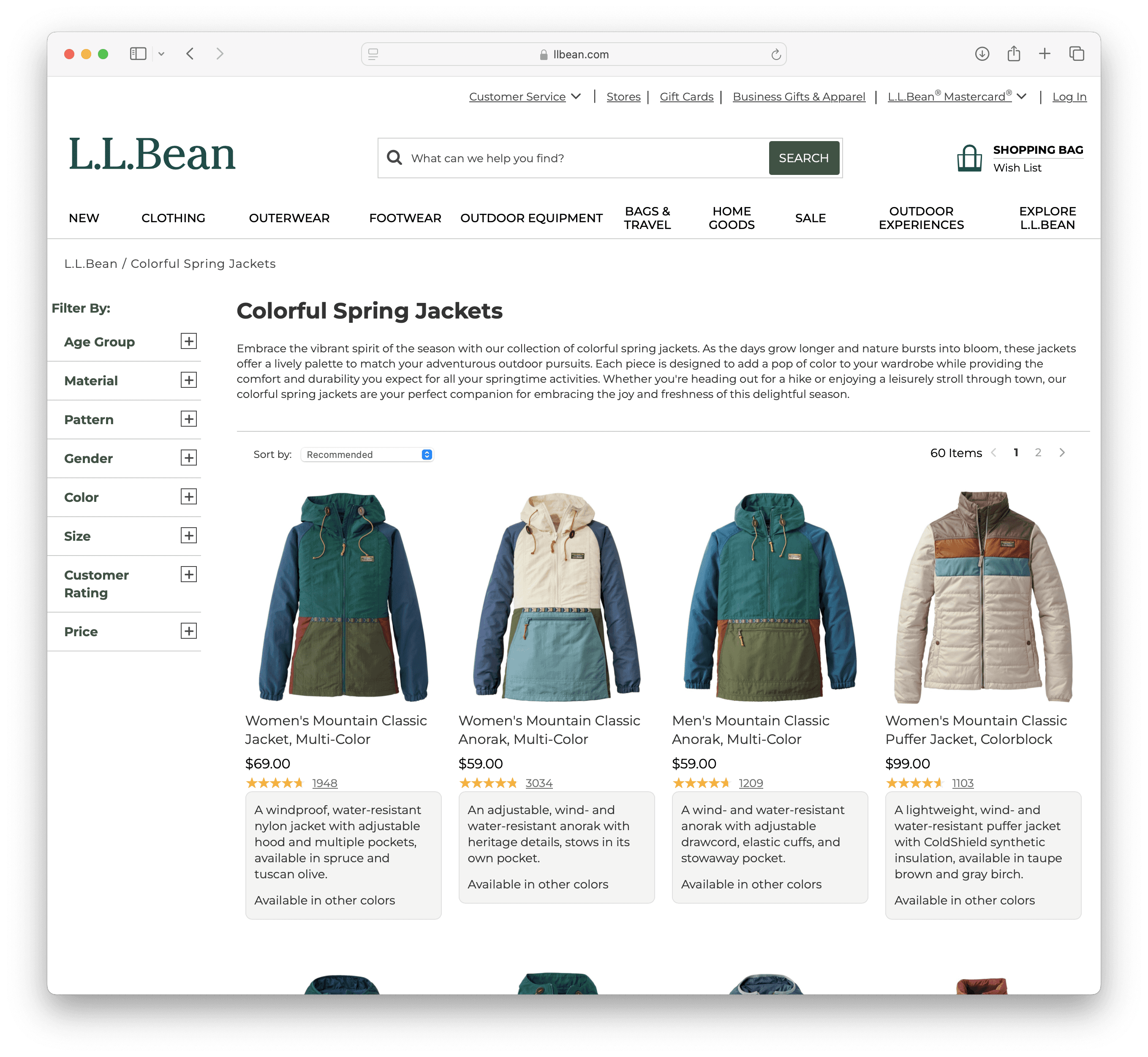1148x1057 pixels.
Task: Open the shopping bag icon
Action: click(969, 158)
